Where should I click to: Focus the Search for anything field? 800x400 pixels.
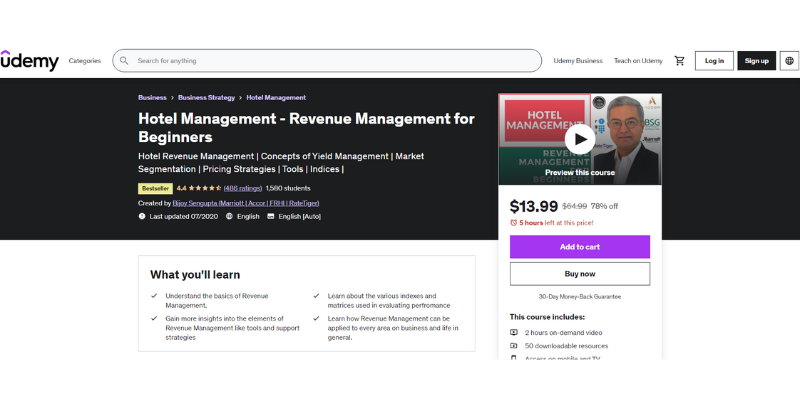tap(327, 61)
